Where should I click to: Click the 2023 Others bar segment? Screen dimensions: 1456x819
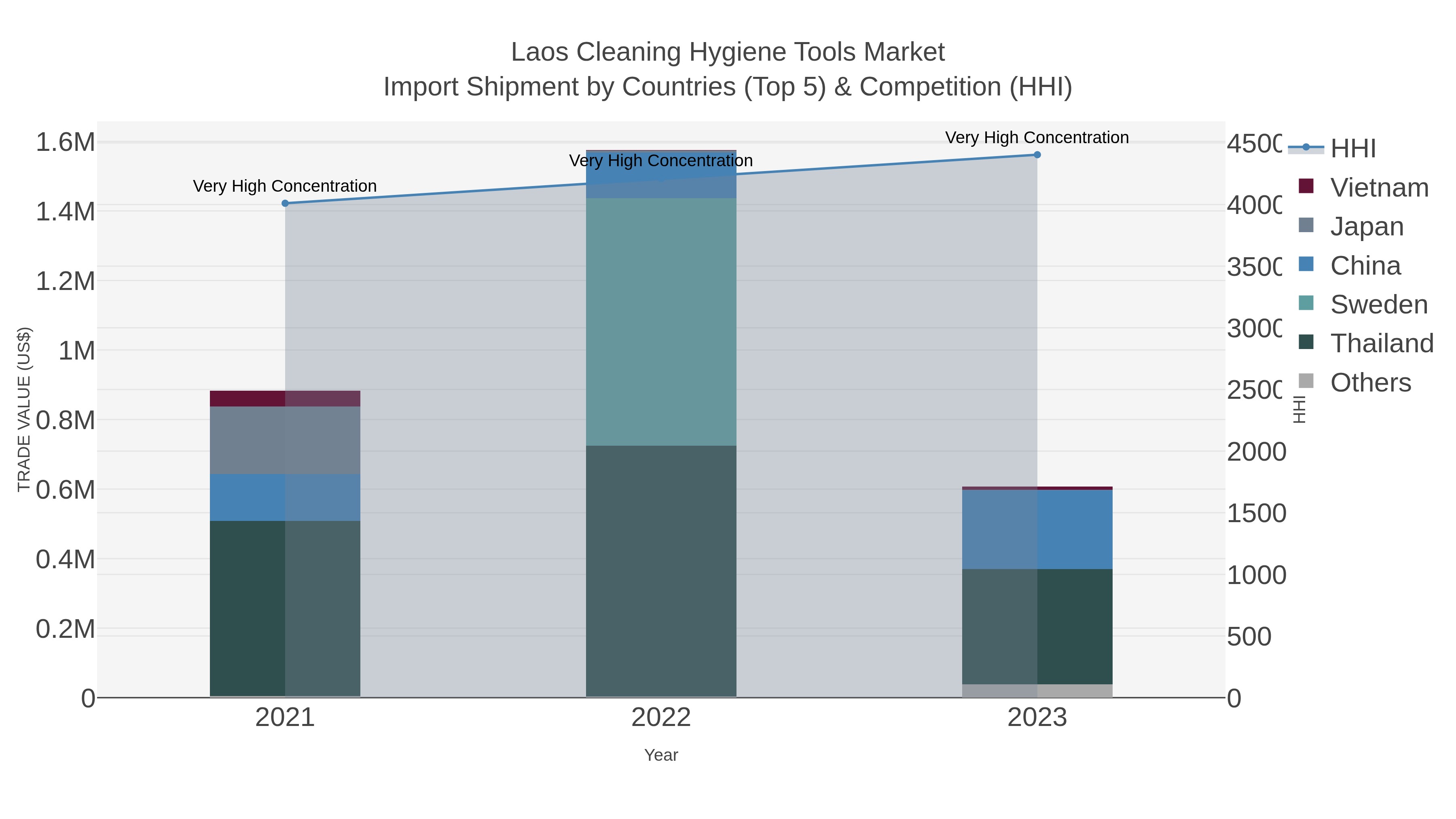1037,691
